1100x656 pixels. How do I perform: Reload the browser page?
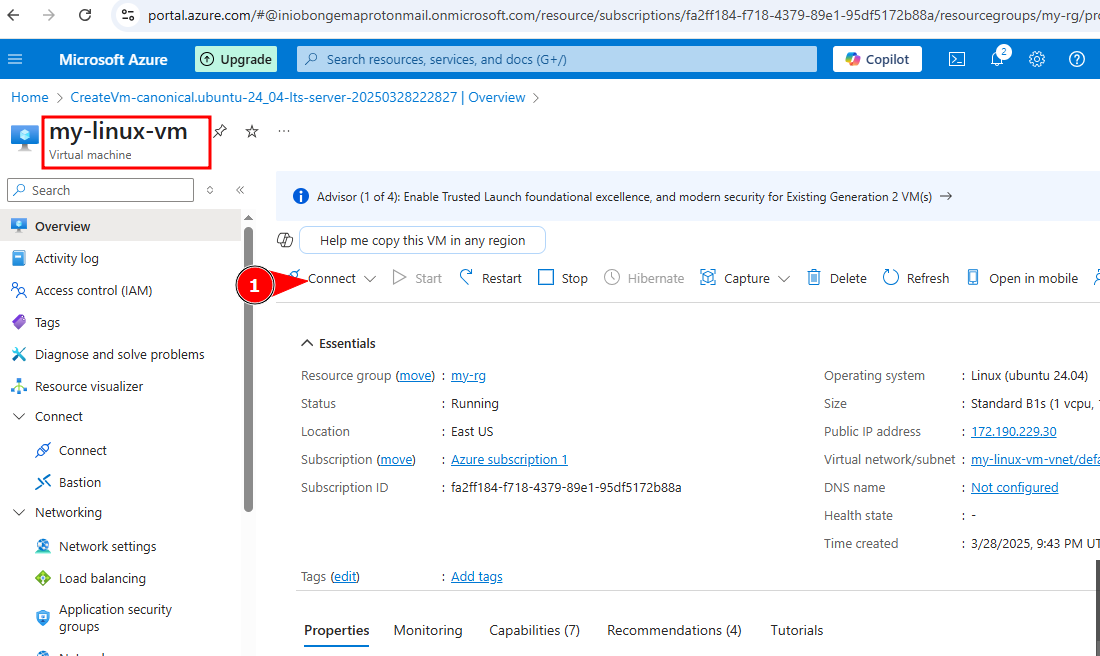[x=85, y=15]
